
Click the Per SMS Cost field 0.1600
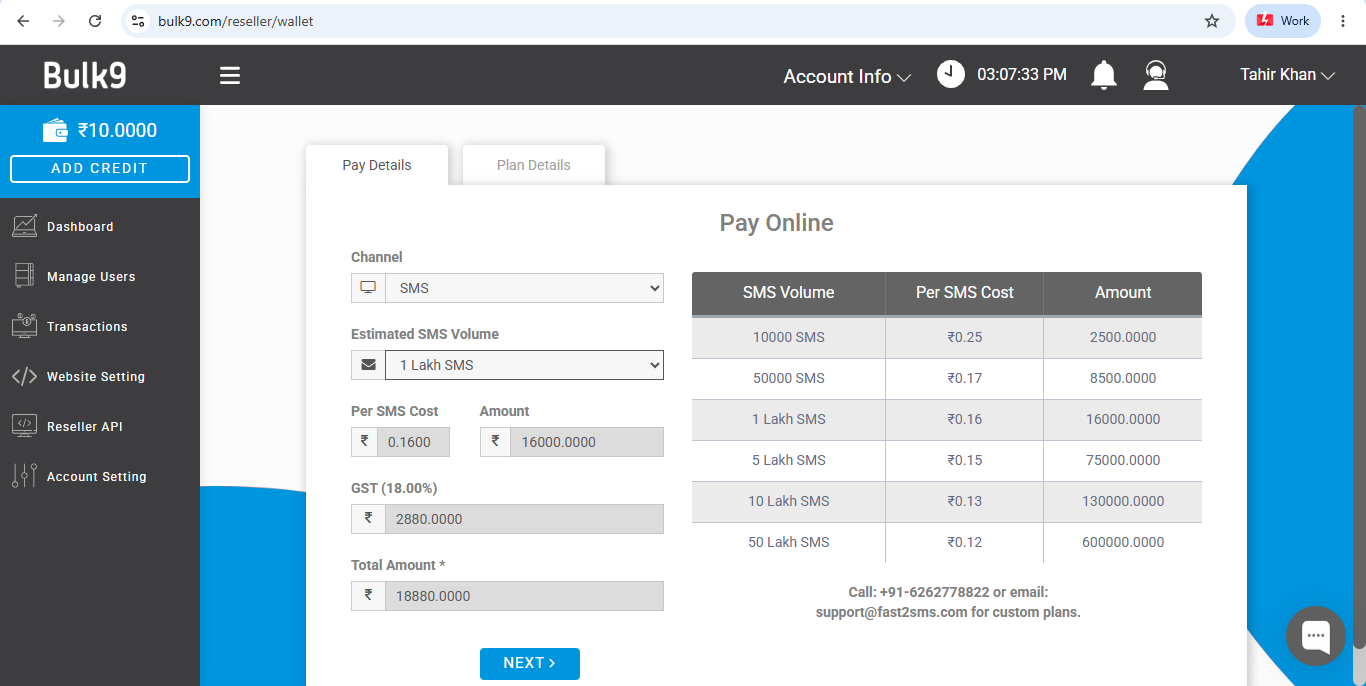coord(415,442)
